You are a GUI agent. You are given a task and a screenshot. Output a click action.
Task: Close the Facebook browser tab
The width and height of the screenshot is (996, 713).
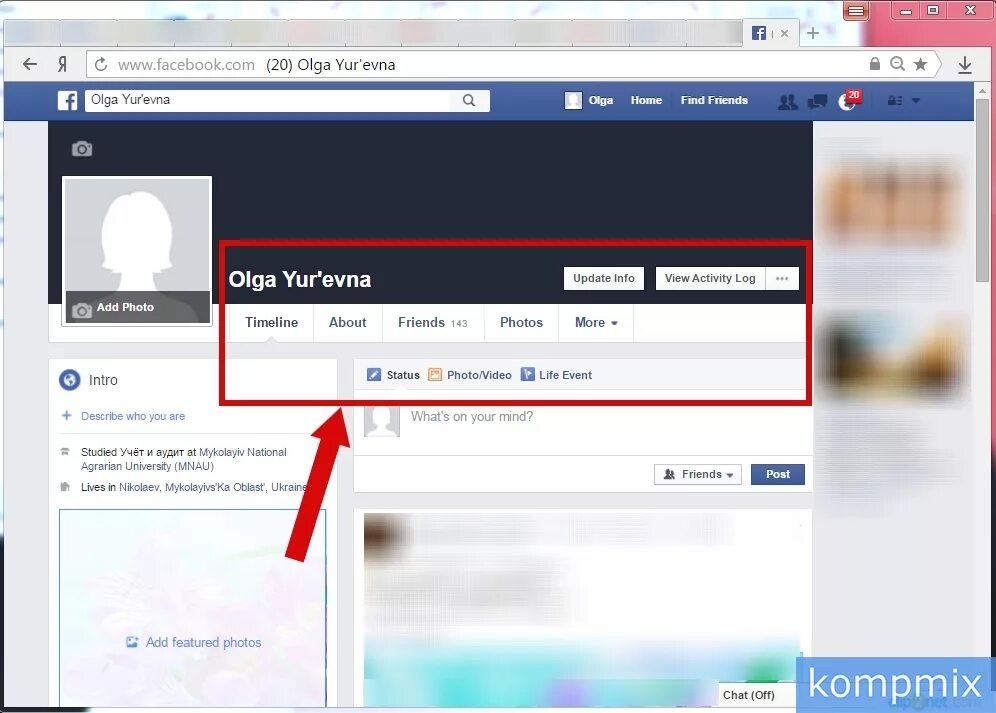point(784,34)
